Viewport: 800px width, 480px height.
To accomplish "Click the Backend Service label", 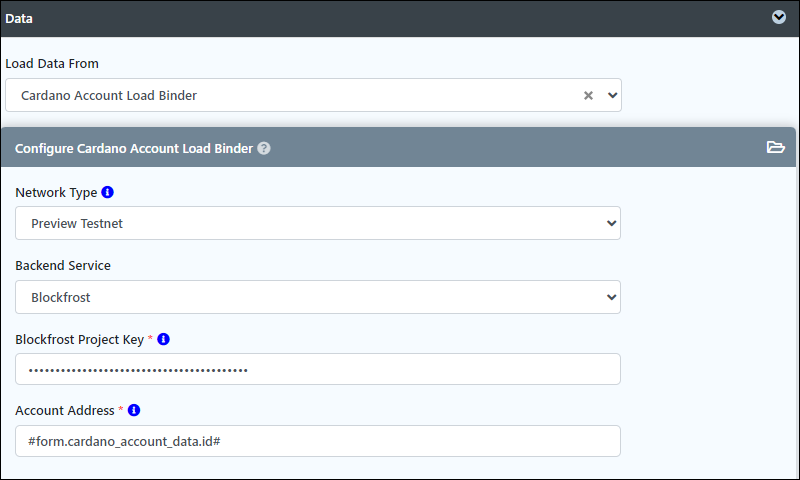I will click(x=63, y=266).
